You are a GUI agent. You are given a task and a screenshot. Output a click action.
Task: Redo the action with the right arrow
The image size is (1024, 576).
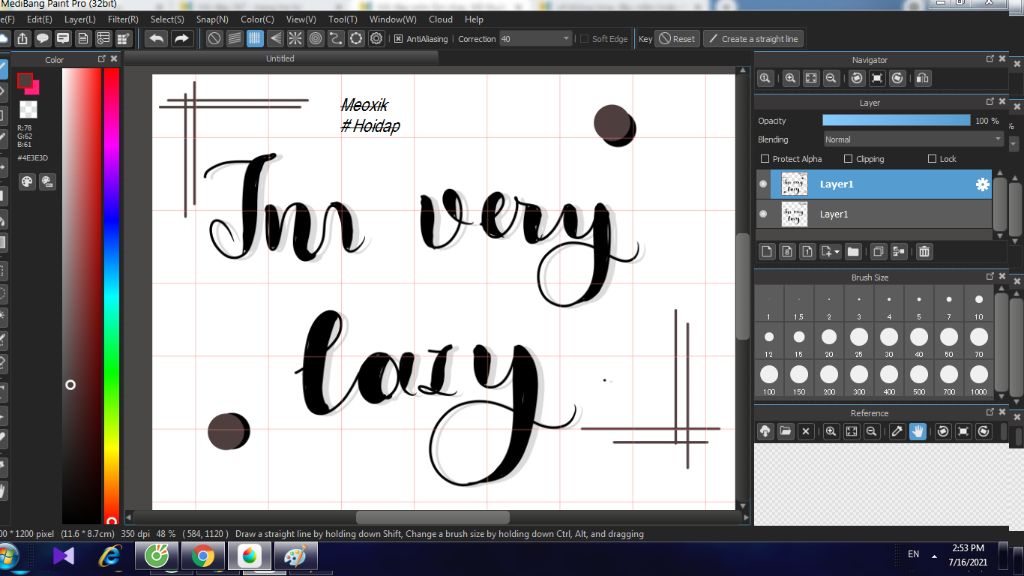182,39
